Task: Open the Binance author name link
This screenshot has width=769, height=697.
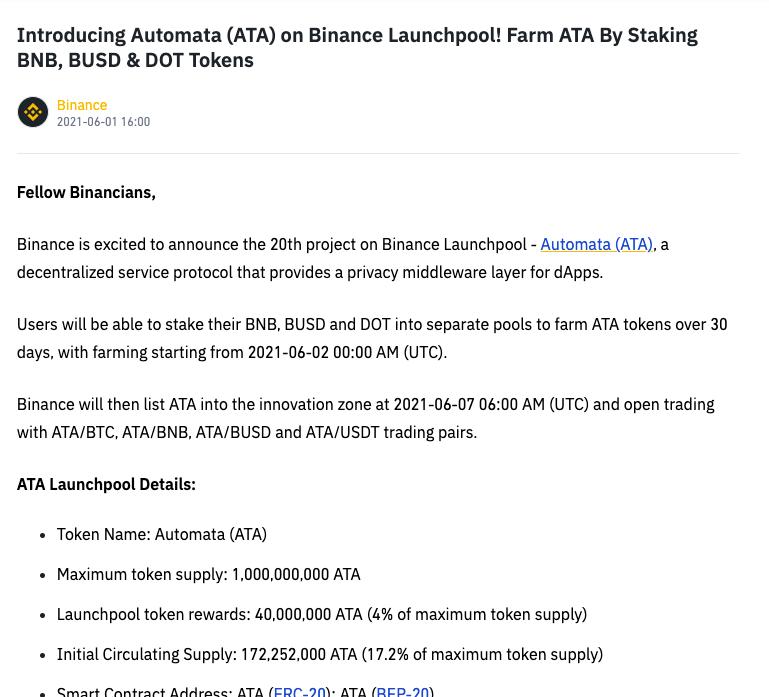Action: point(81,105)
